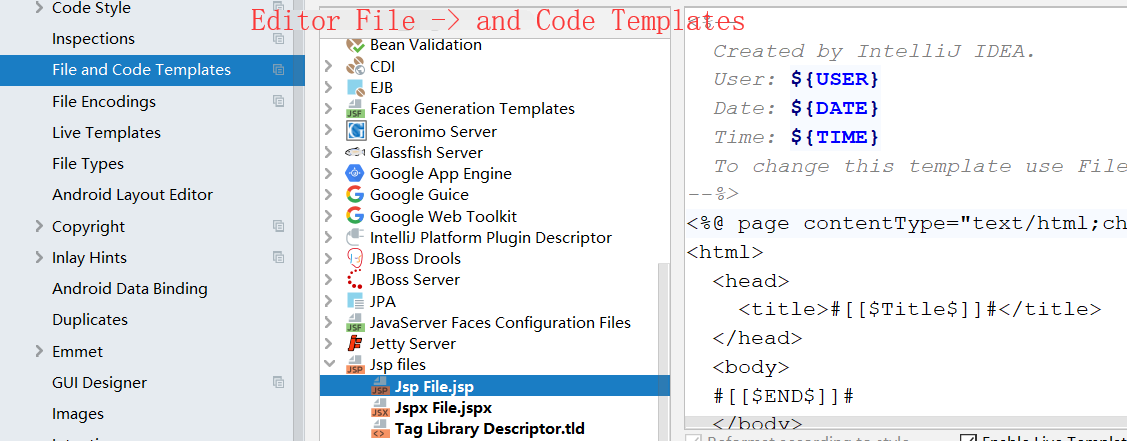Click the project-level icon next to GUI Designer
Screen dimensions: 1127x441
click(278, 382)
